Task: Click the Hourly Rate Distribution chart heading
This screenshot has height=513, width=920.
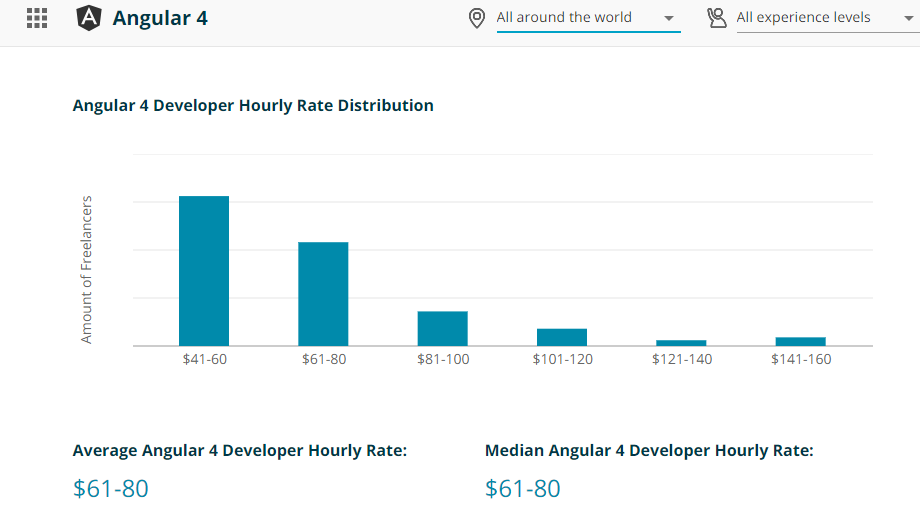Action: pyautogui.click(x=253, y=106)
